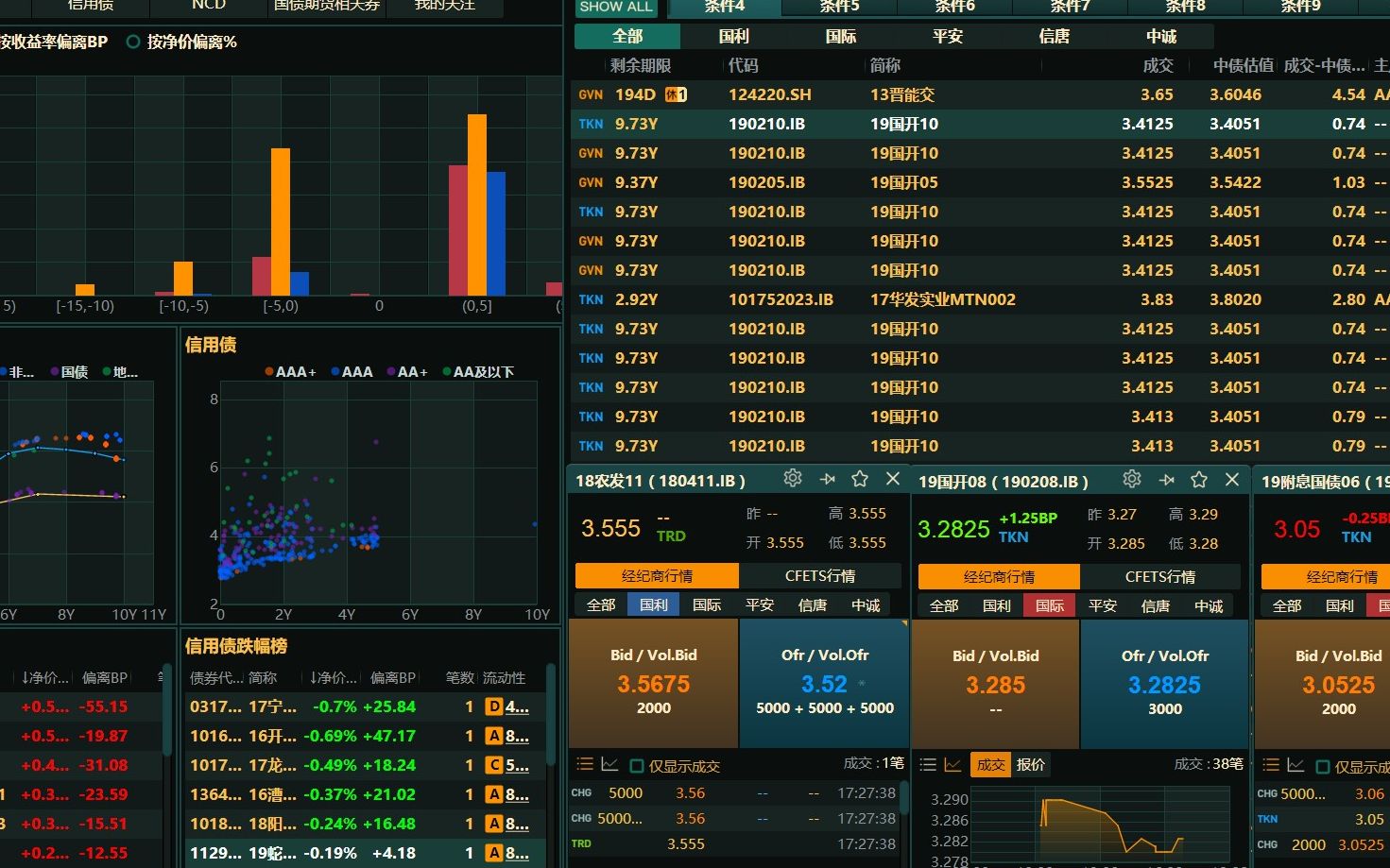Click Bid 3.5675 box in 18农发11 panel
The height and width of the screenshot is (868, 1390).
tap(653, 683)
